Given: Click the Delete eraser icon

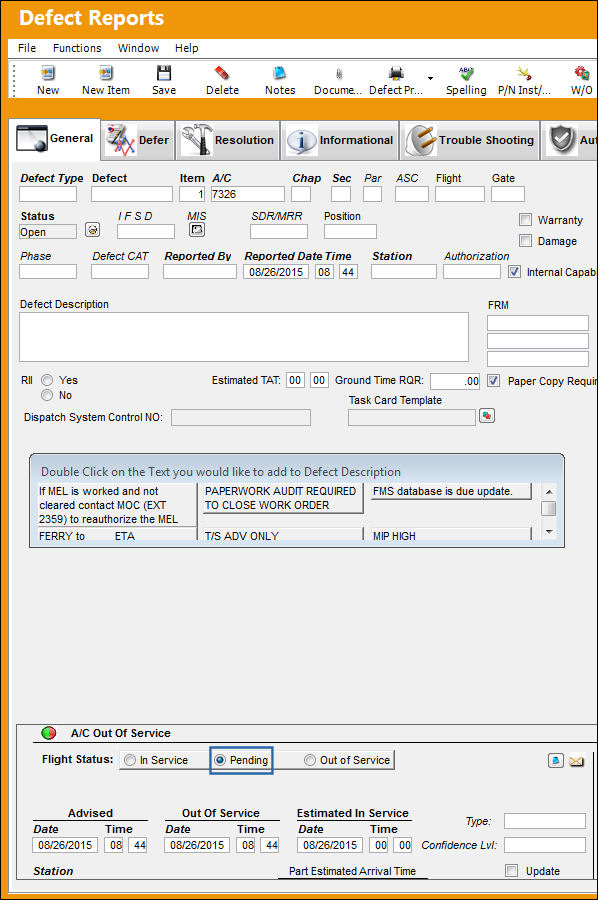Looking at the screenshot, I should pyautogui.click(x=222, y=73).
